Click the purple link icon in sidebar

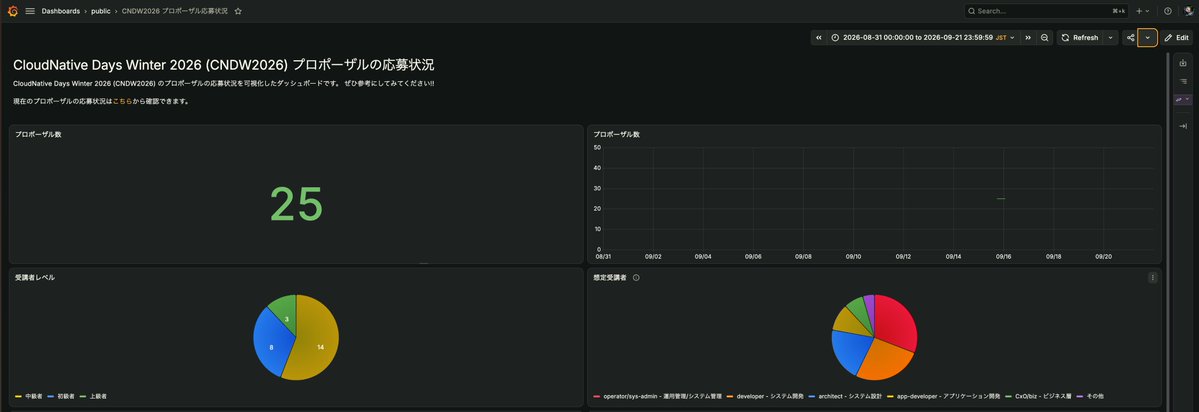1181,99
